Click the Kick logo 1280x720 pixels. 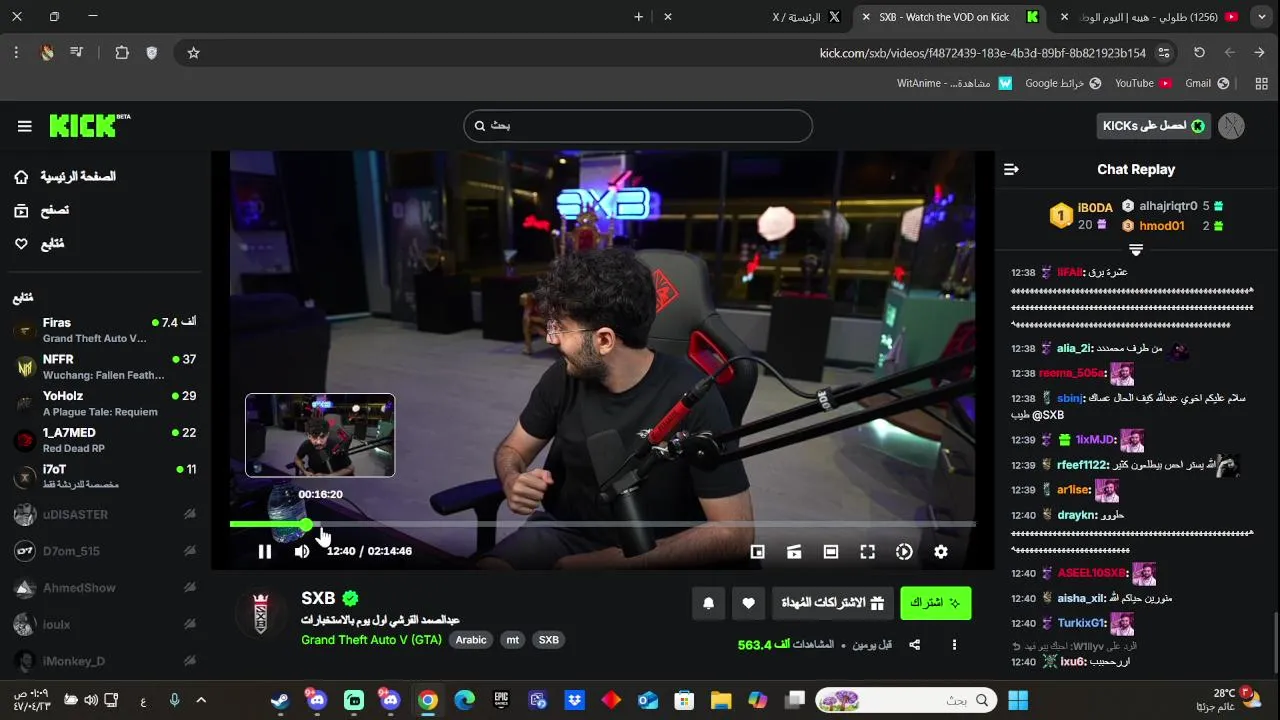point(90,125)
